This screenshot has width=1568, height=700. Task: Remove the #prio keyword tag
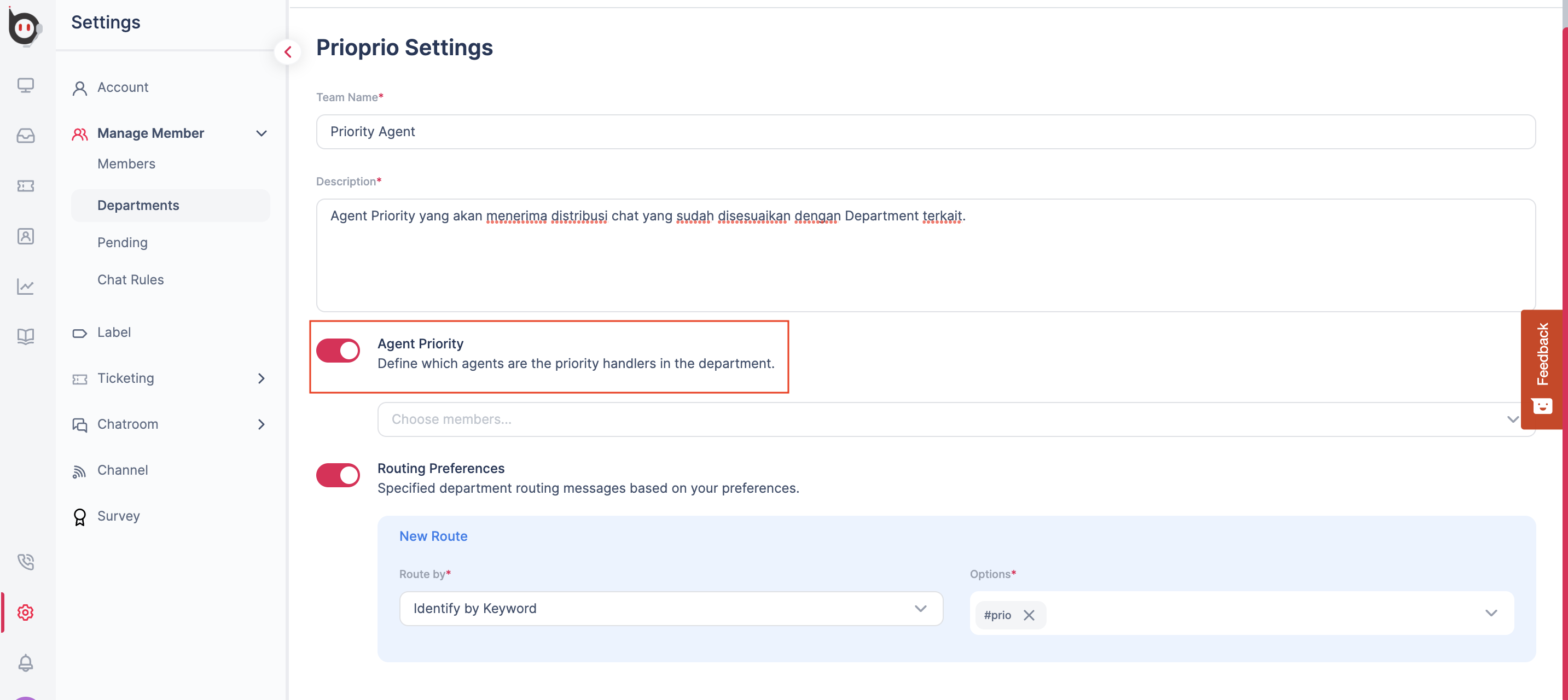coord(1029,615)
